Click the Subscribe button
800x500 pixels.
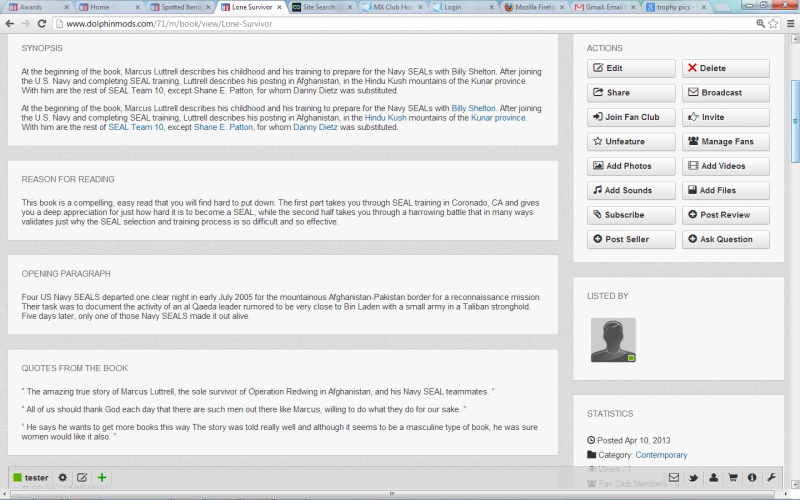(631, 215)
